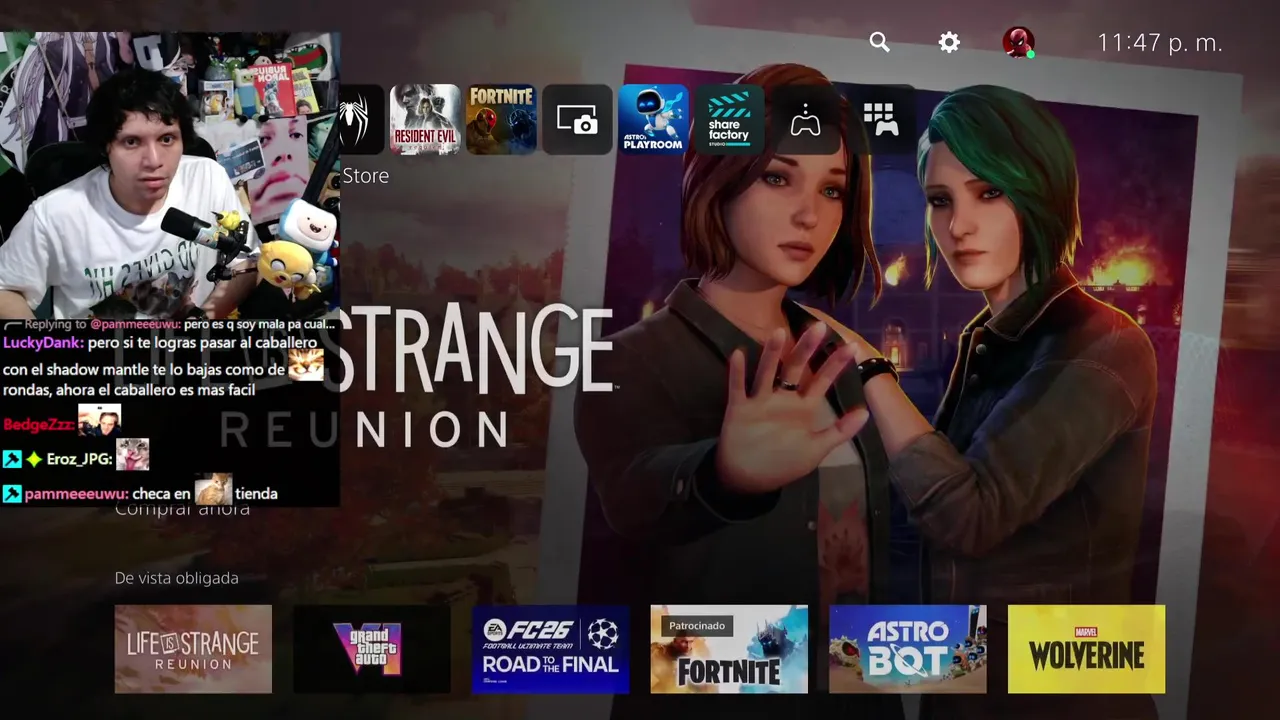This screenshot has height=720, width=1280.
Task: Launch the Fortnite game icon in top row
Action: [502, 119]
